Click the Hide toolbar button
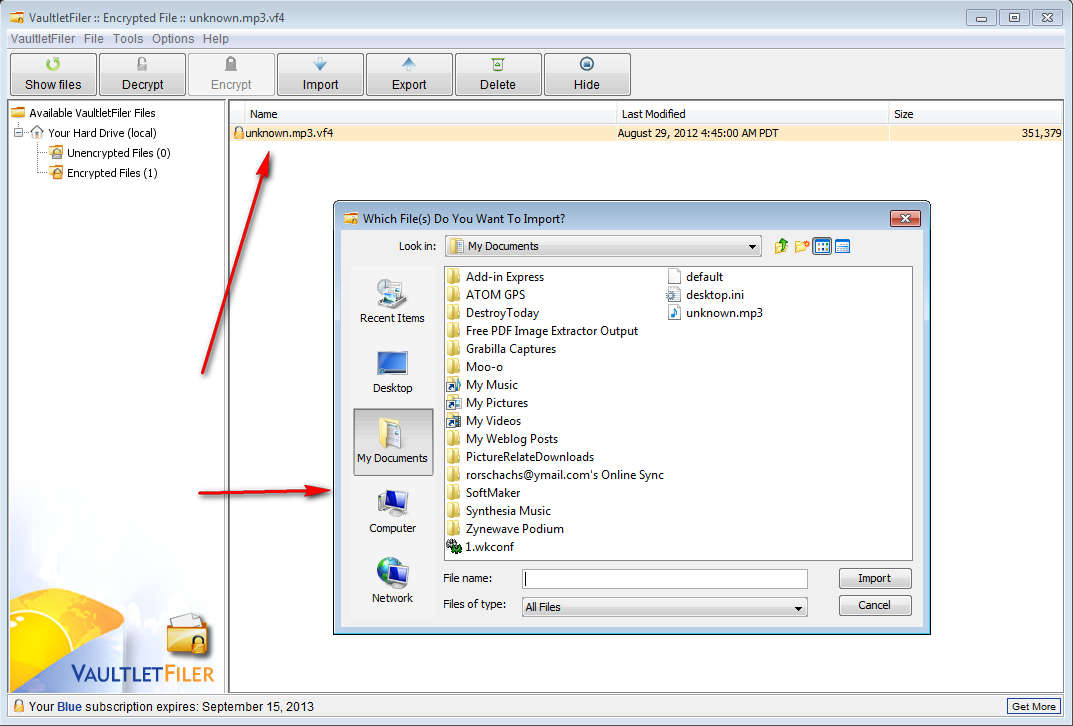 pyautogui.click(x=587, y=75)
